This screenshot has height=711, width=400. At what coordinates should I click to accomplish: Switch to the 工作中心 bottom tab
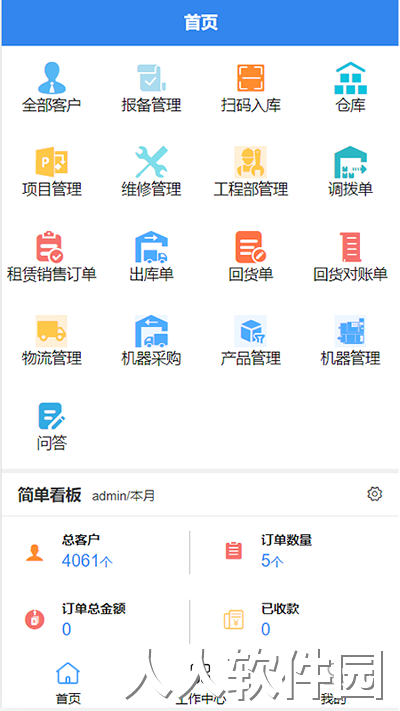[200, 683]
